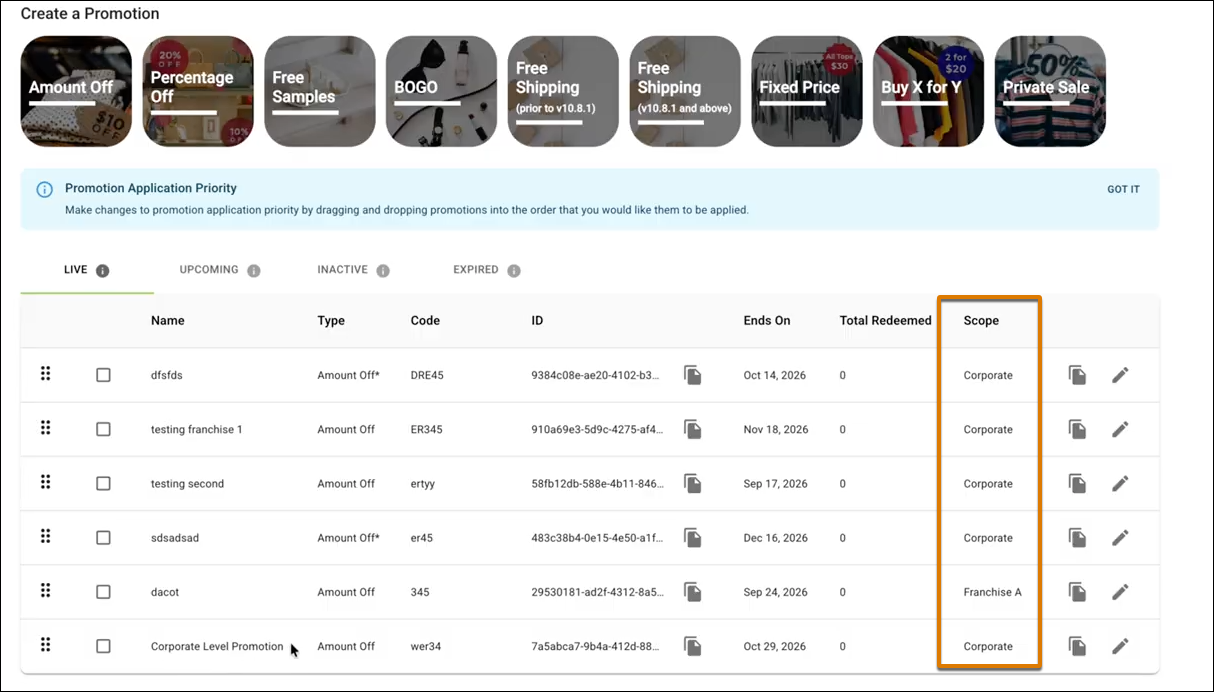Click the Total Redeemed column header

[886, 321]
